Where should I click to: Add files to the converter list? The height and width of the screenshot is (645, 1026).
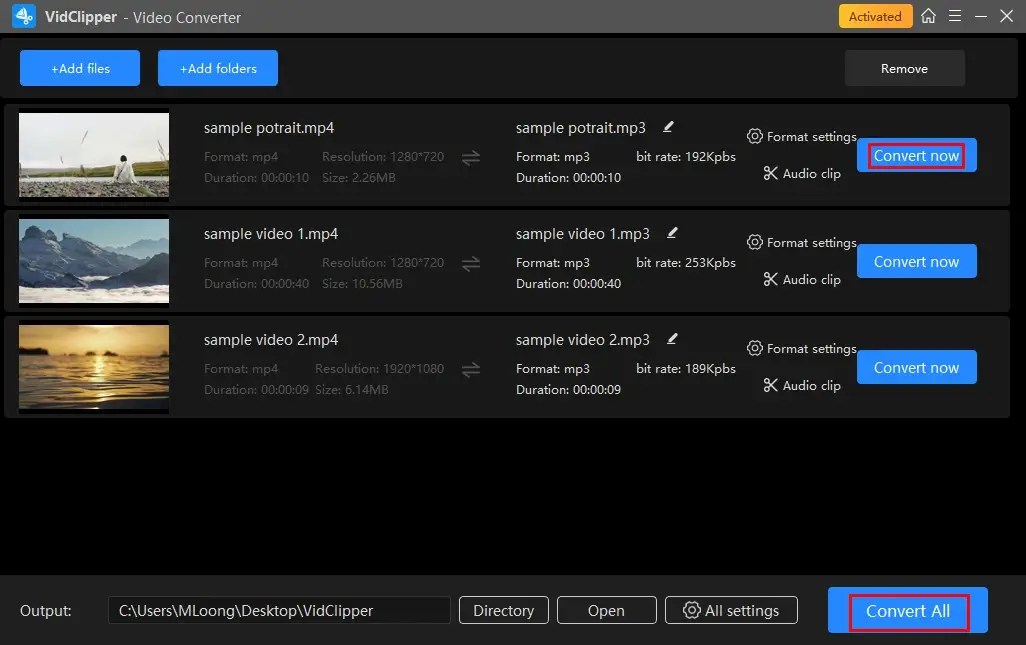tap(80, 68)
